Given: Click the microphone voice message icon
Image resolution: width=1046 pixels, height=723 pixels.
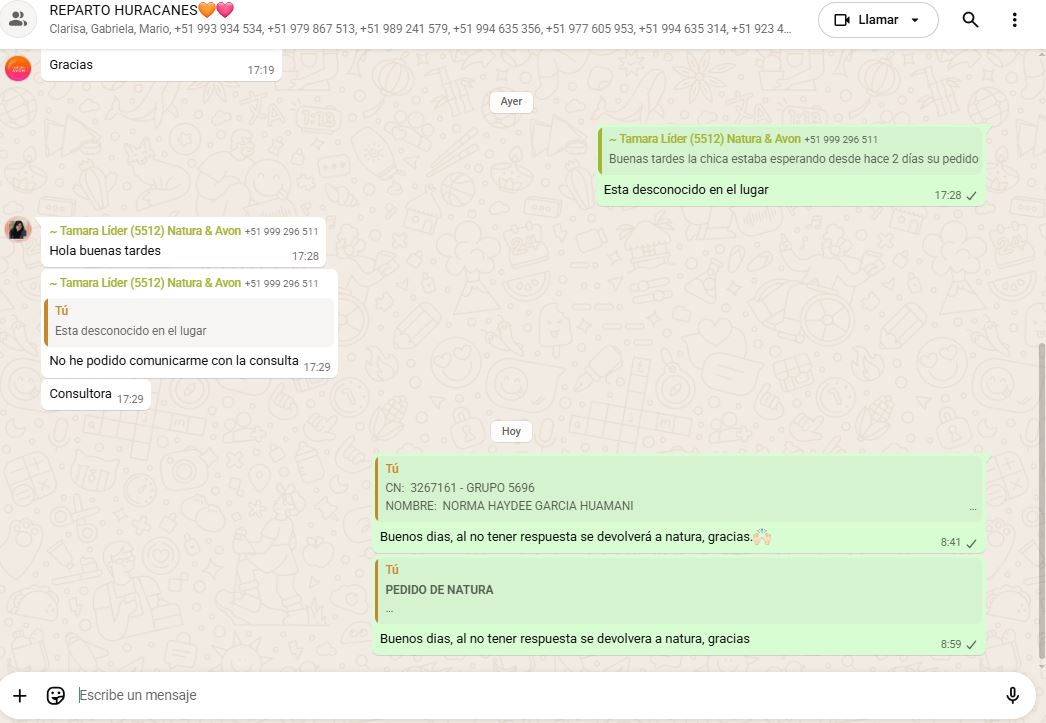Looking at the screenshot, I should point(1012,695).
